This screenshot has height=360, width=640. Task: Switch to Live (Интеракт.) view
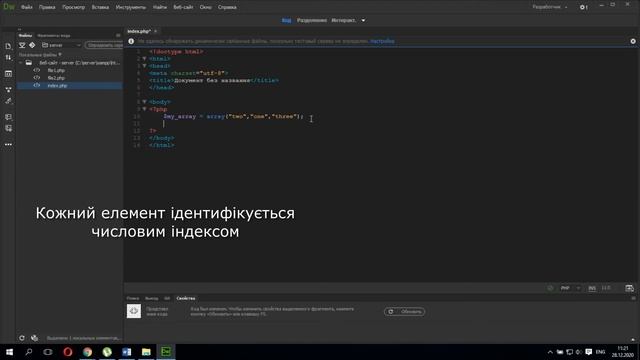click(343, 20)
